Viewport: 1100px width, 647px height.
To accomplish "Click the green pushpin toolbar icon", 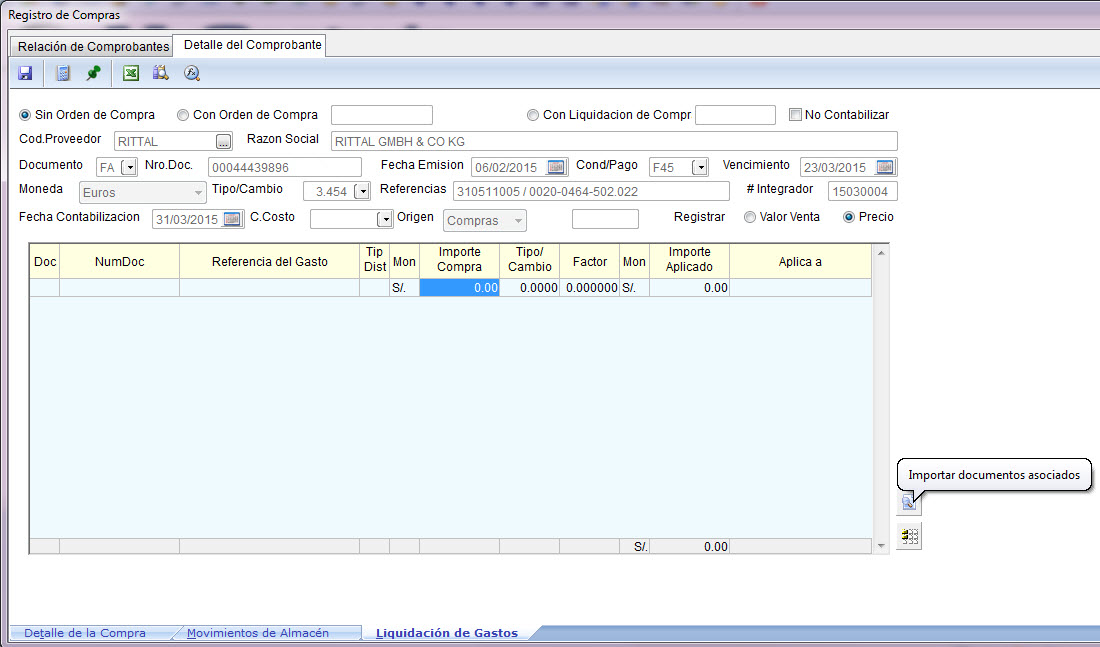I will pyautogui.click(x=93, y=73).
